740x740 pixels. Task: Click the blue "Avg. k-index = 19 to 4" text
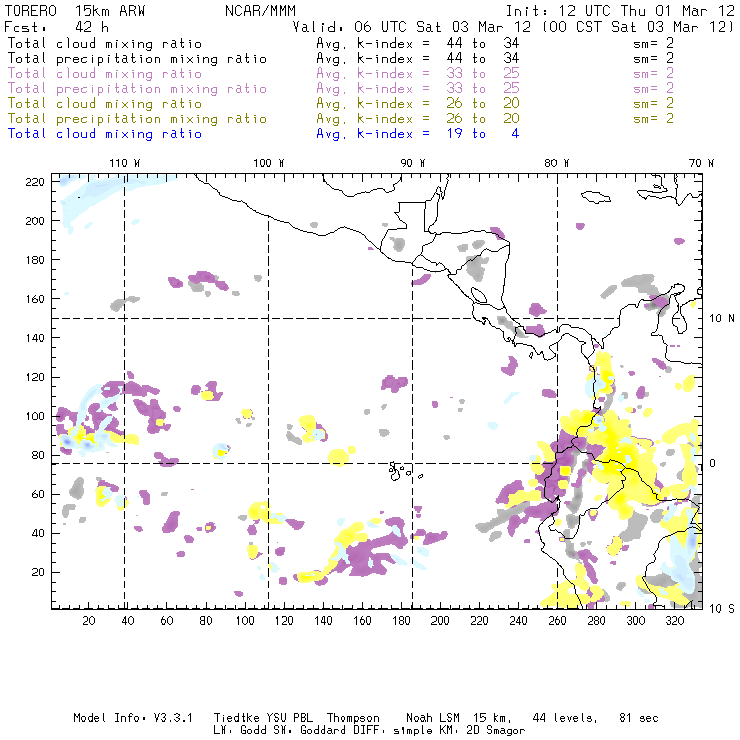418,134
